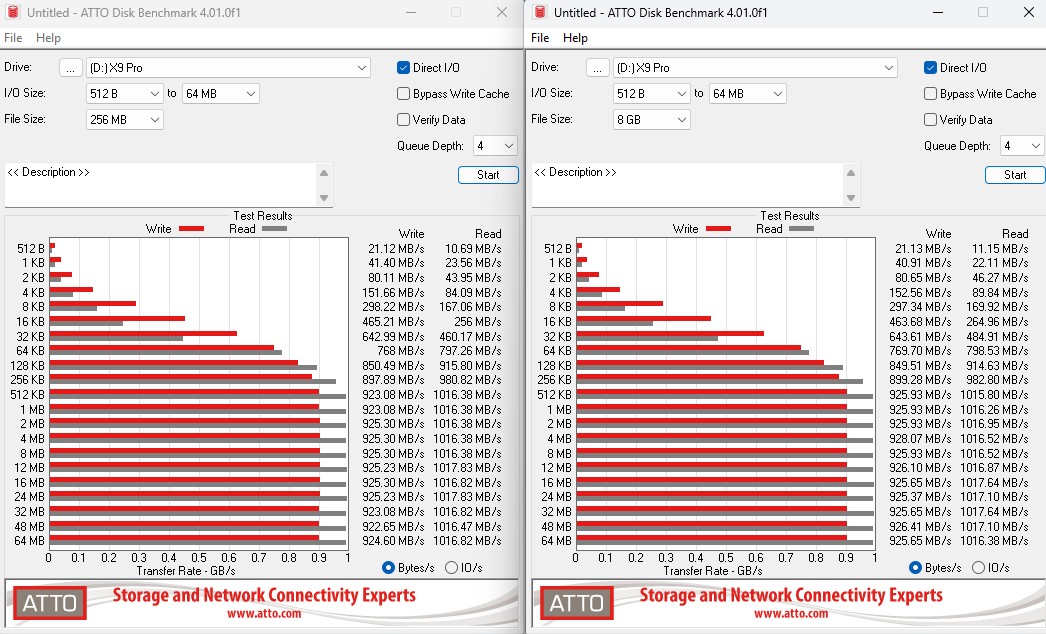Image resolution: width=1046 pixels, height=634 pixels.
Task: Select IO/s radio in right window
Action: tap(979, 567)
